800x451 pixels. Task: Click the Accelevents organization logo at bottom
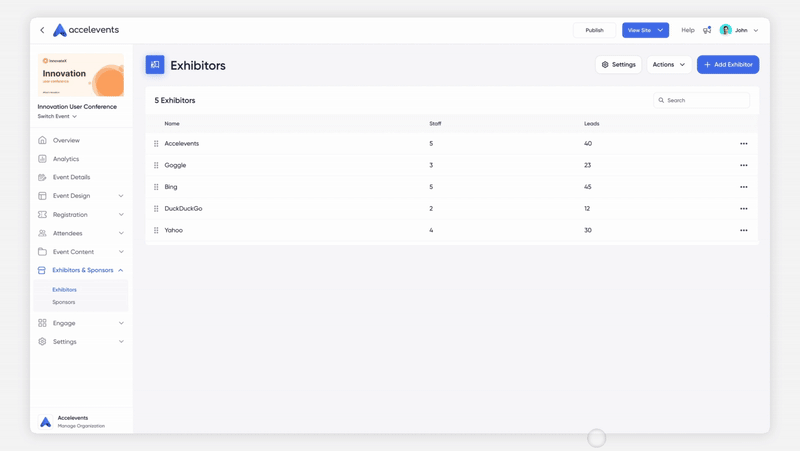tap(46, 422)
